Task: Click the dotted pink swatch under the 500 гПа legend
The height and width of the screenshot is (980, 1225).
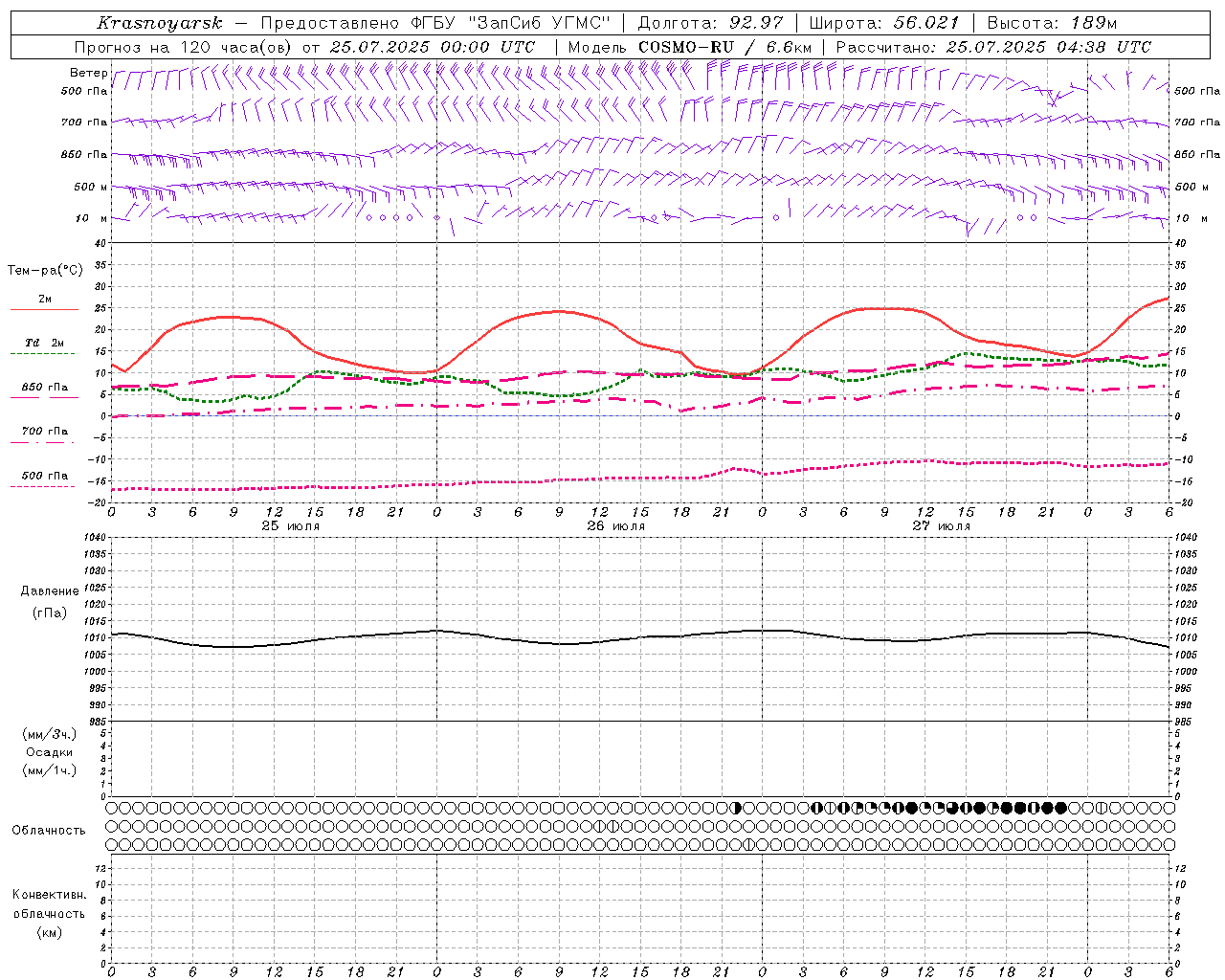Action: coord(42,486)
